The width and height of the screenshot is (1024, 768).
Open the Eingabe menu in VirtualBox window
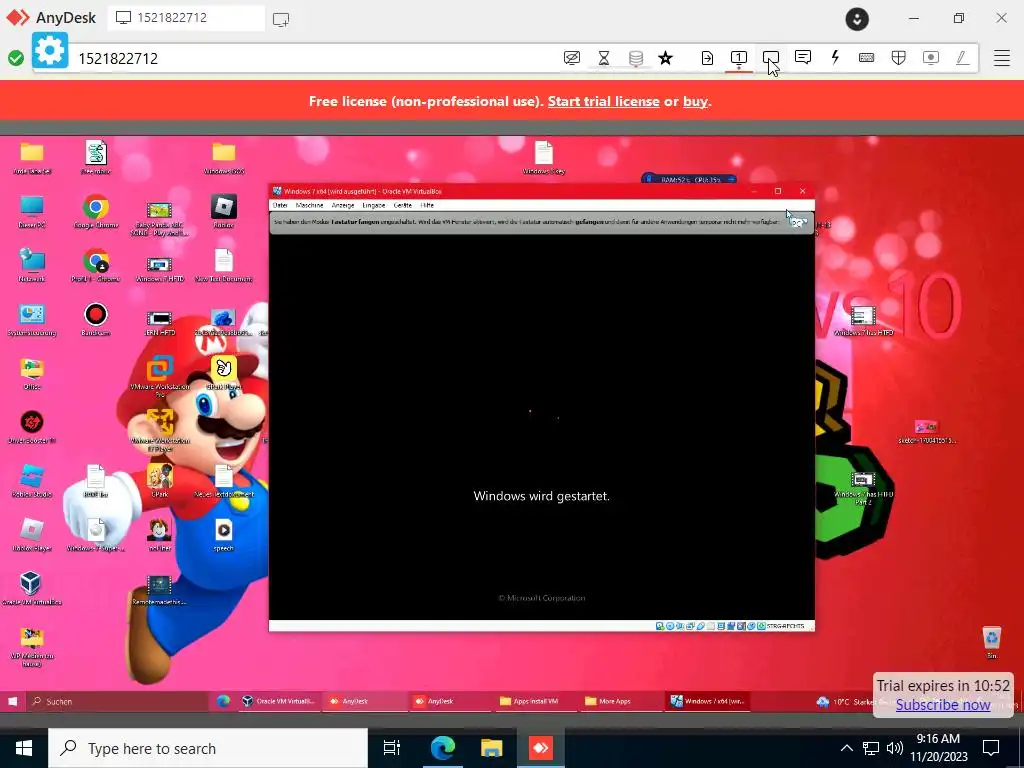tap(374, 205)
